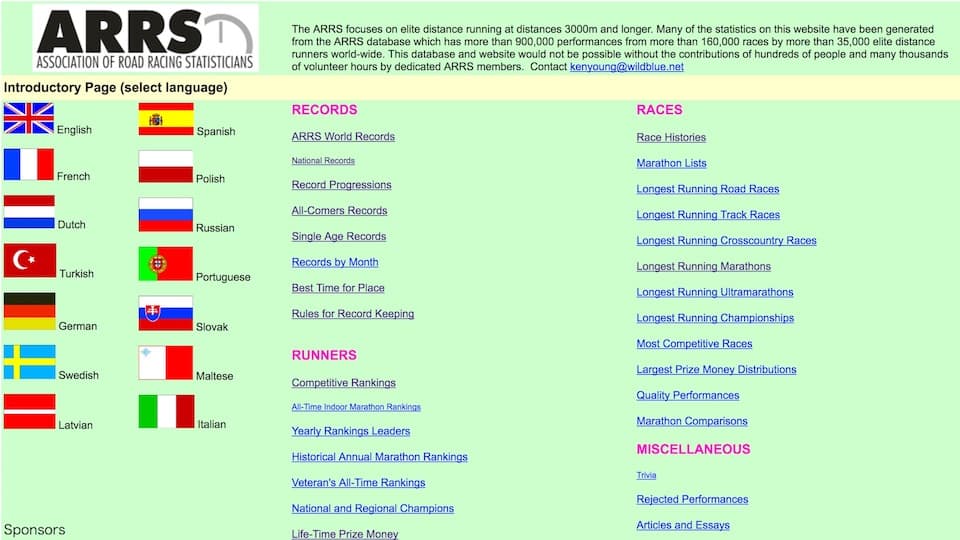Click the Portuguese language label

point(223,277)
